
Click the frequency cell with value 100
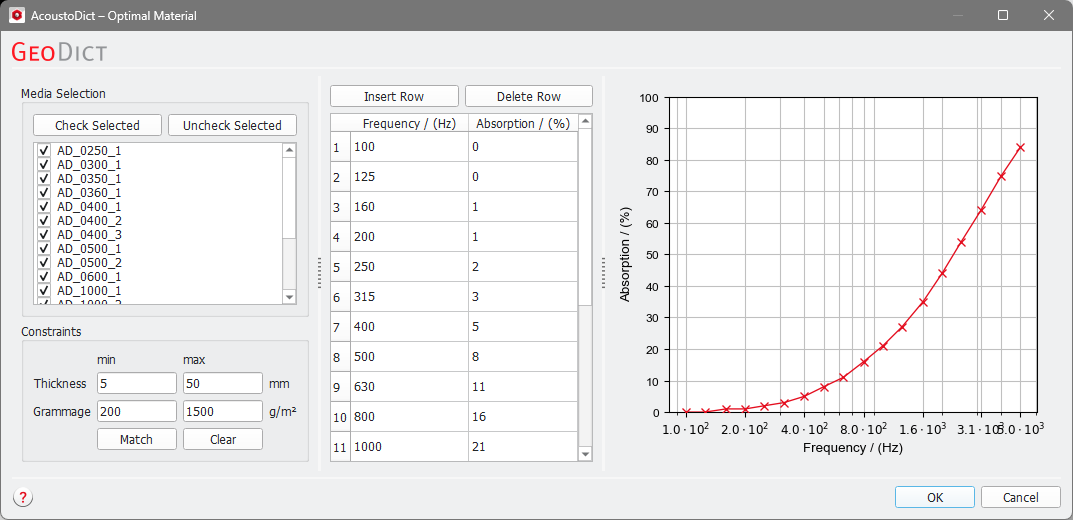[409, 146]
